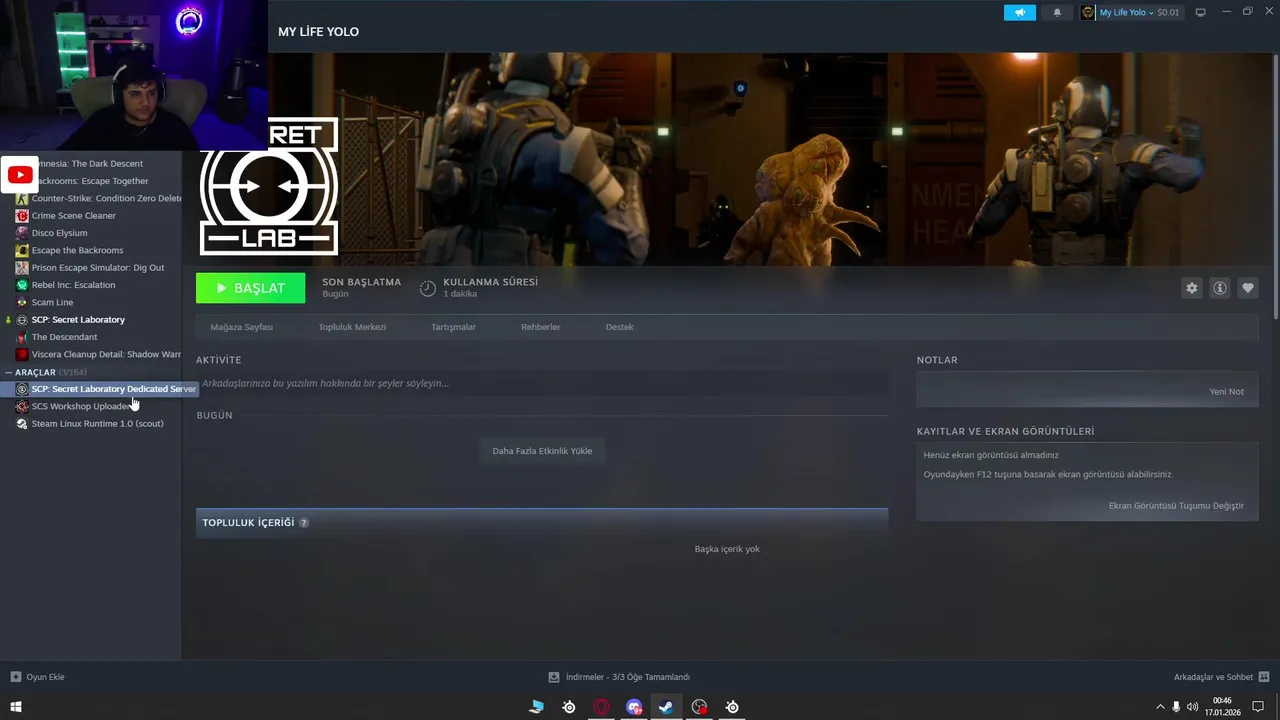Open the Topluluk Merkezi tab
The width and height of the screenshot is (1280, 720).
coord(352,327)
